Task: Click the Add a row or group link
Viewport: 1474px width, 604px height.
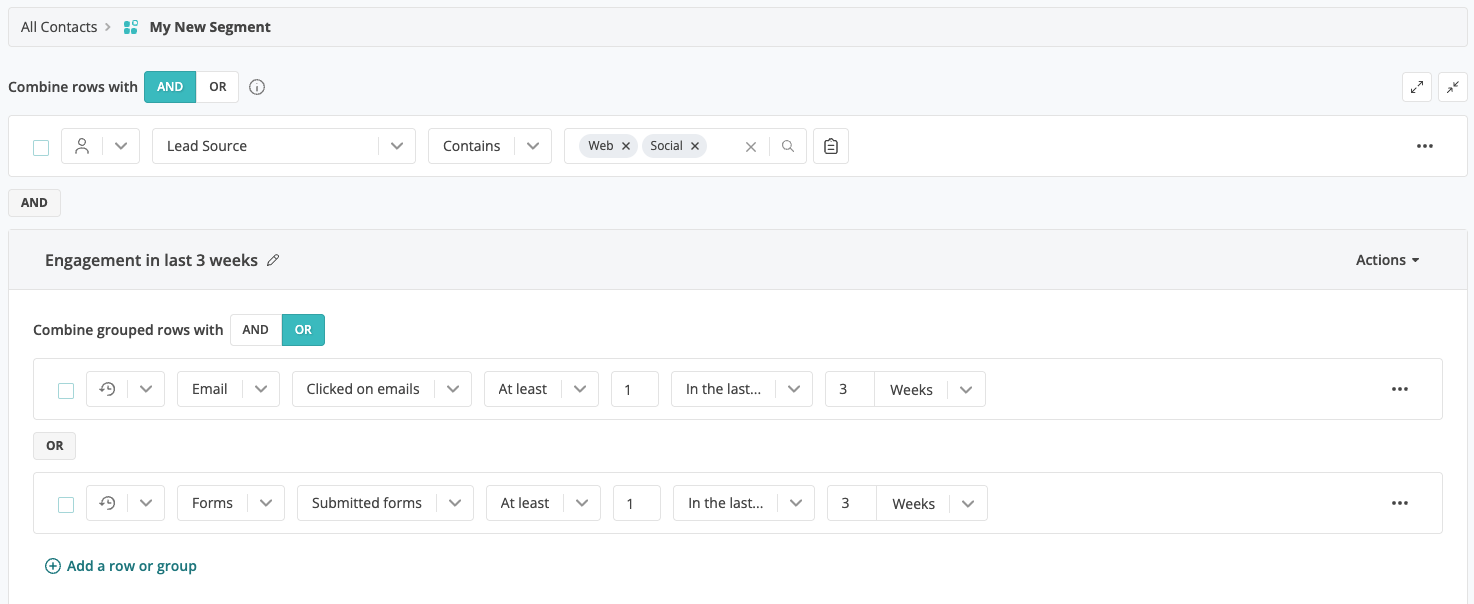Action: tap(120, 566)
